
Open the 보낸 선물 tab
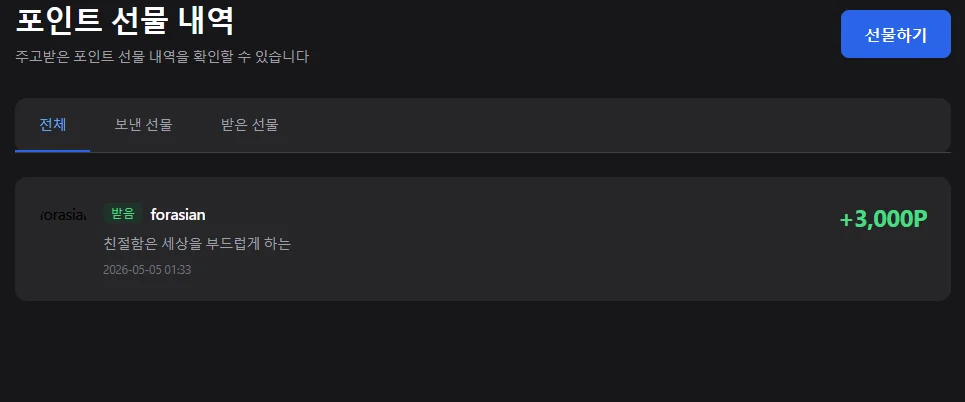point(143,125)
